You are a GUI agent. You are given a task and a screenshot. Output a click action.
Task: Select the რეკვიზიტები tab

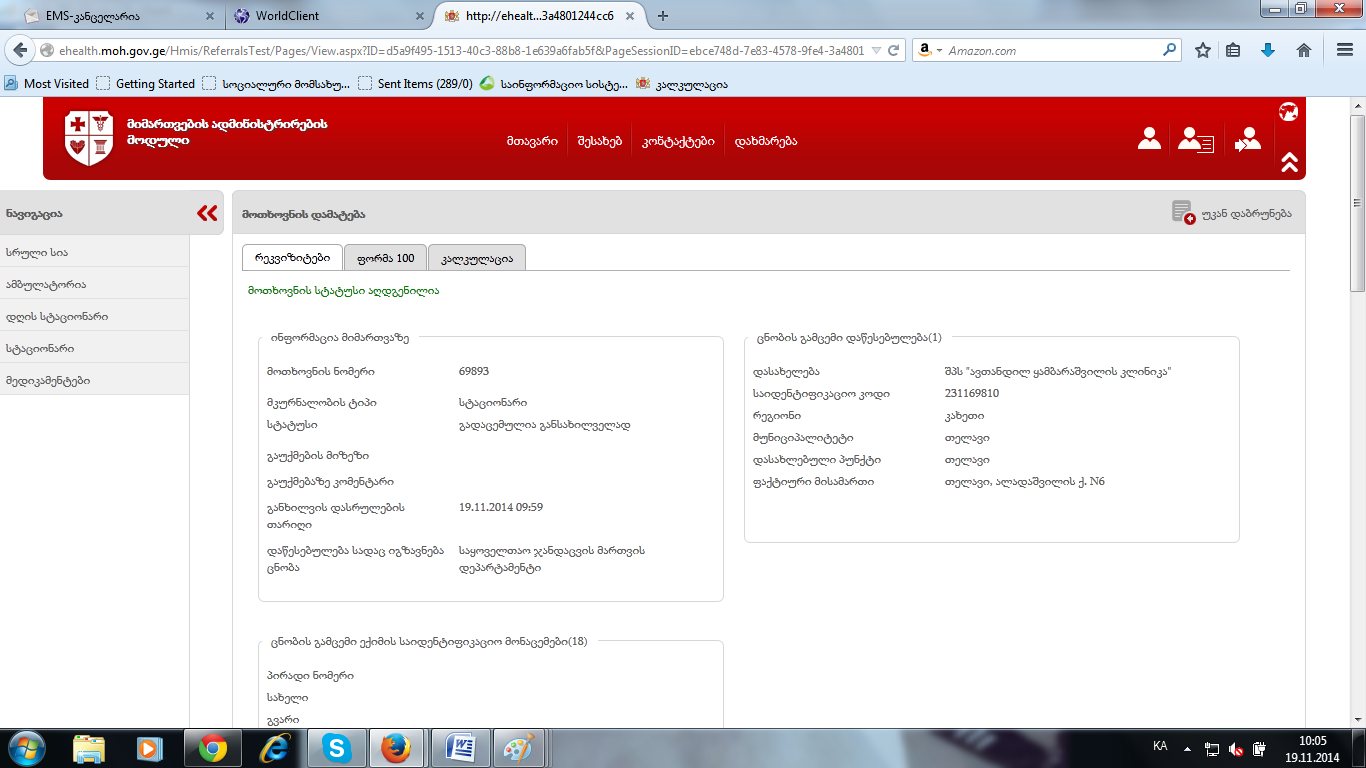coord(292,258)
